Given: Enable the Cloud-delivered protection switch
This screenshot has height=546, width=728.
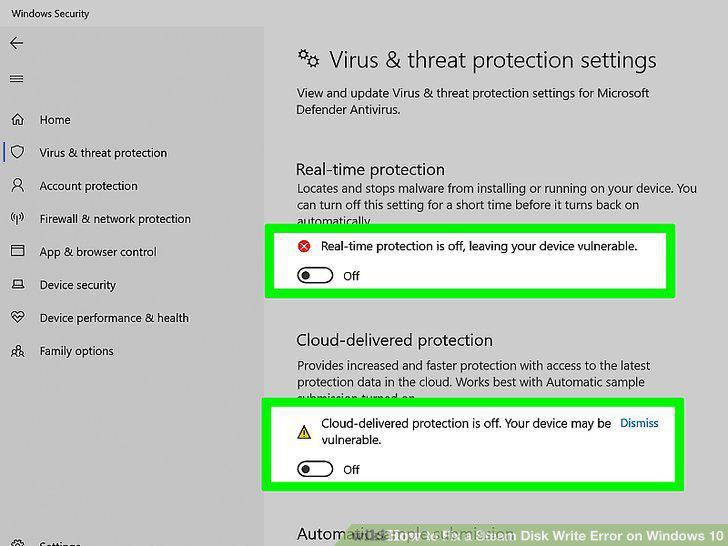Looking at the screenshot, I should (x=315, y=469).
